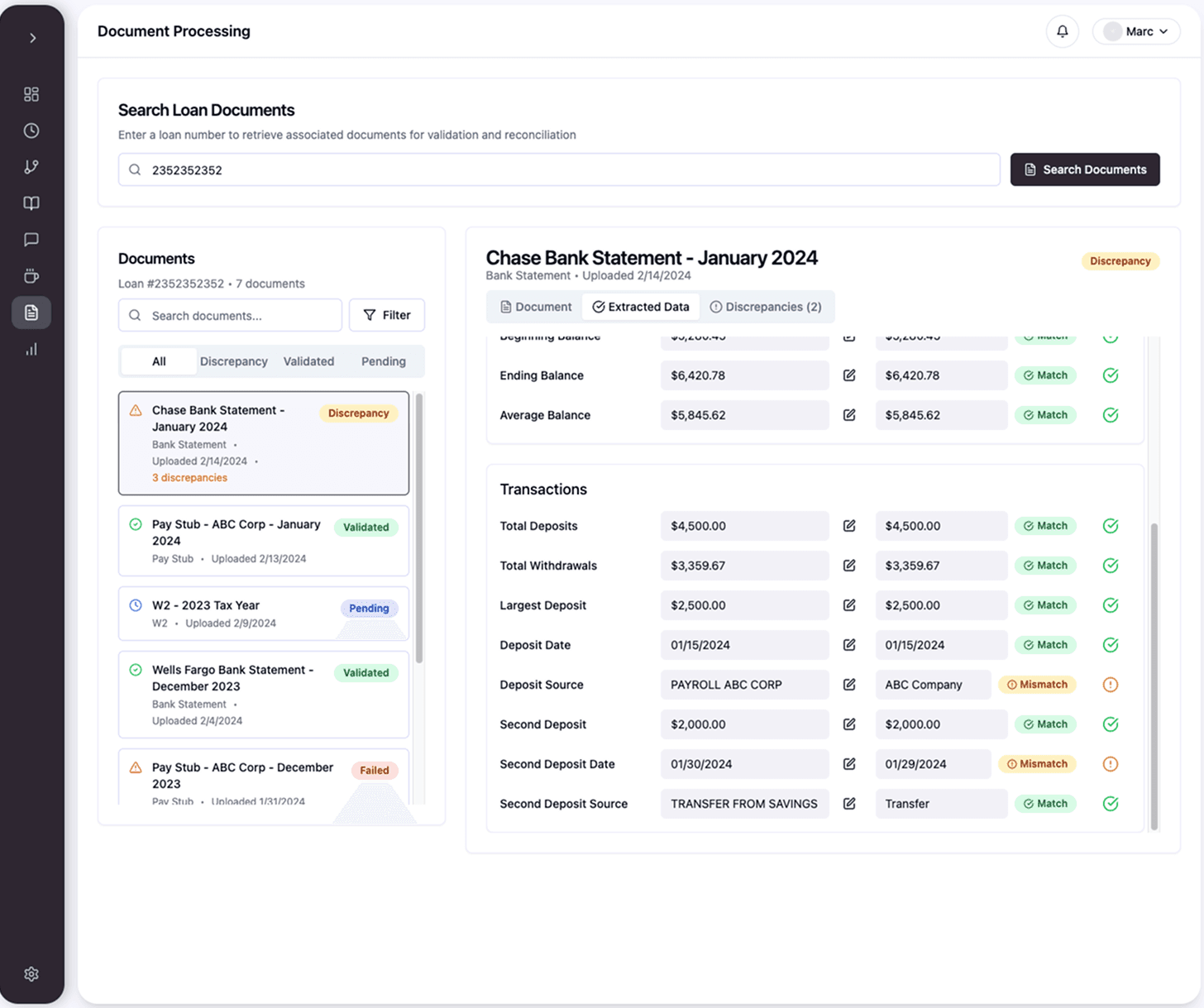The width and height of the screenshot is (1204, 1008).
Task: Toggle the Total Withdrawals approval check
Action: tap(1111, 566)
